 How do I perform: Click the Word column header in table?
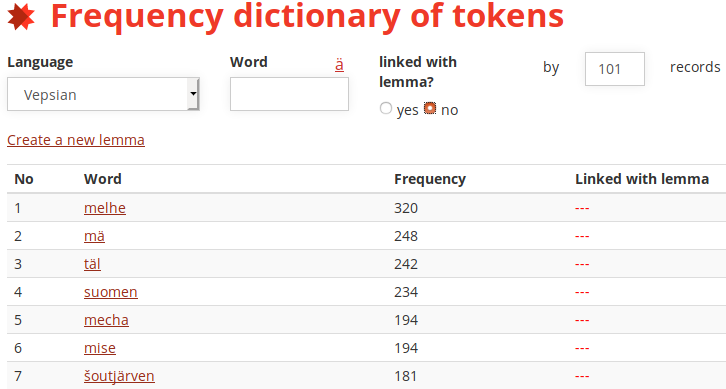[x=103, y=179]
